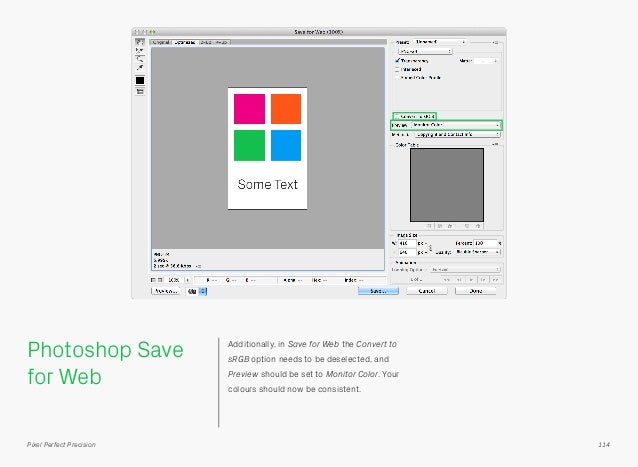
Task: Toggle the constrain proportions link icon
Action: pos(430,248)
